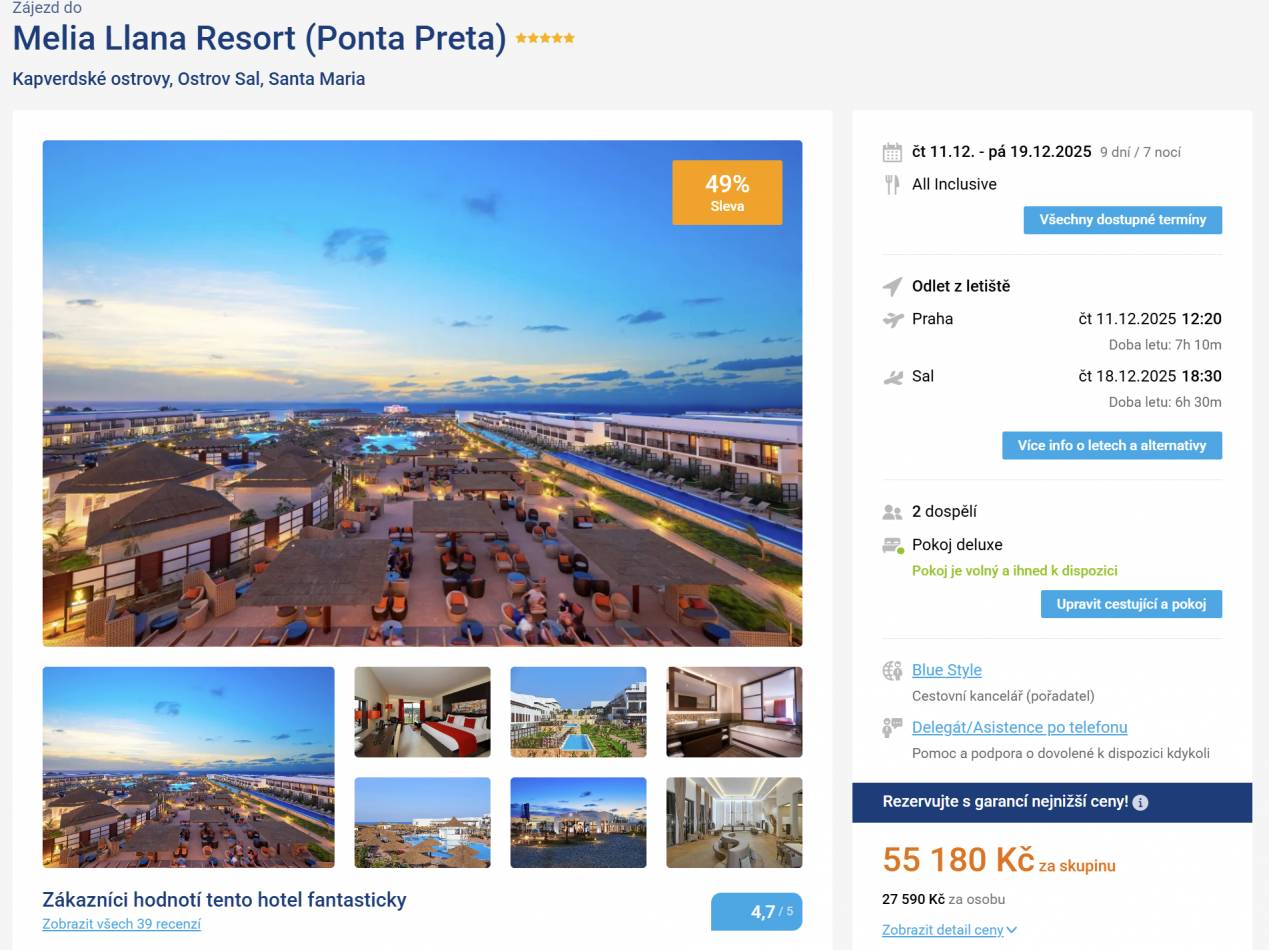Click the globe icon next to Blue Style
Screen dimensions: 1269x950
[x=892, y=671]
